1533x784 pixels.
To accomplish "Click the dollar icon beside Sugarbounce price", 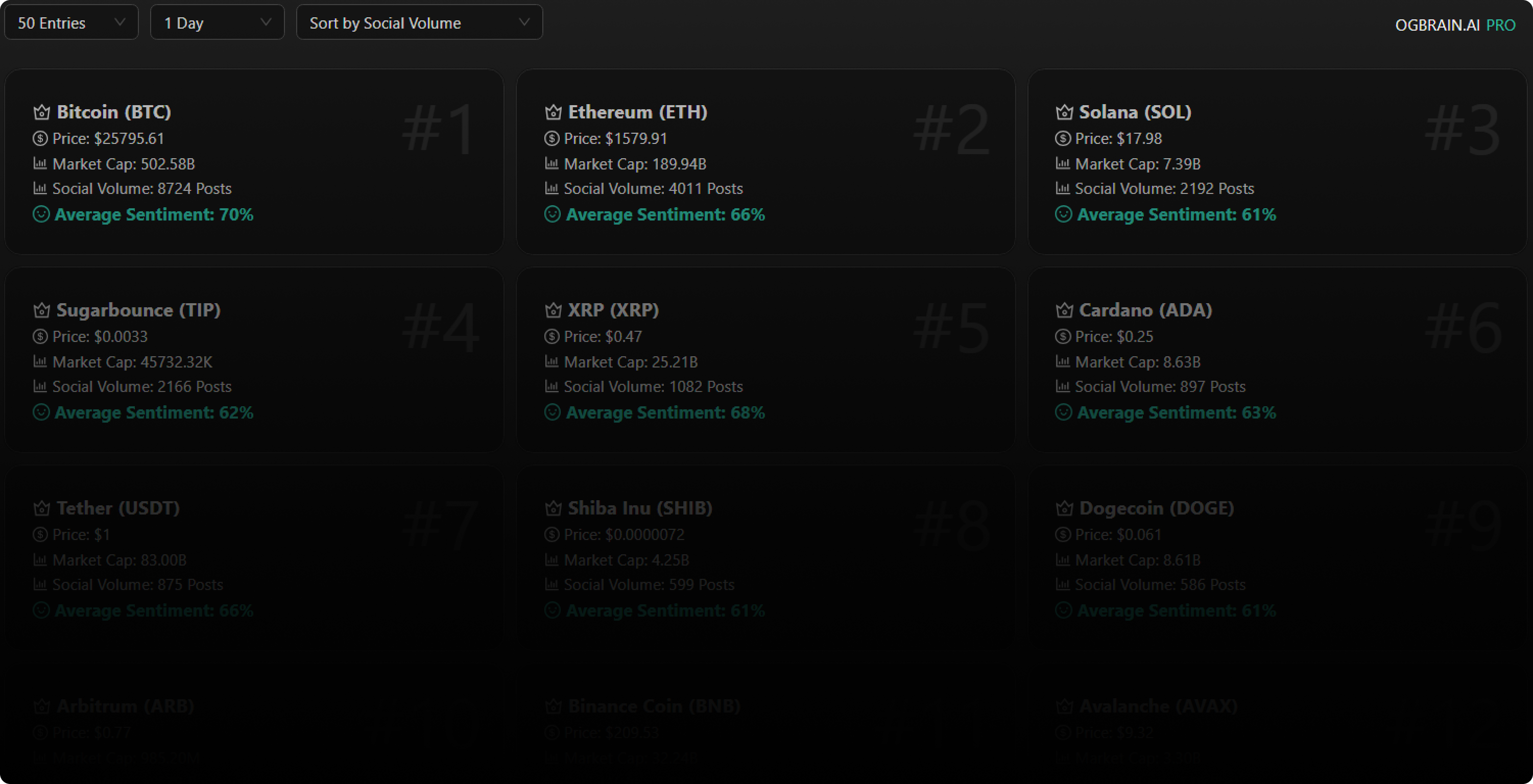I will [40, 337].
